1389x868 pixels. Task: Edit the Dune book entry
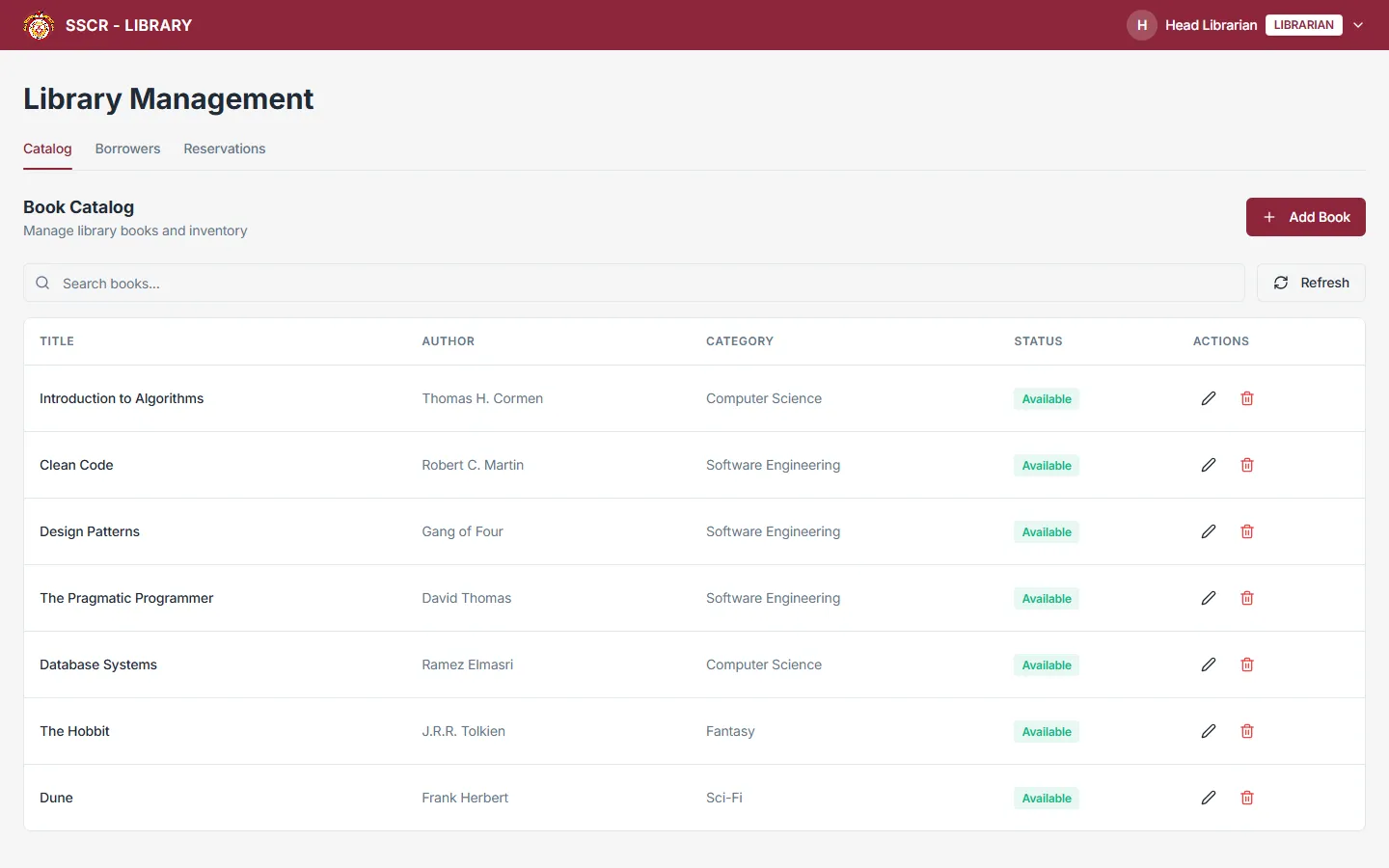tap(1209, 798)
